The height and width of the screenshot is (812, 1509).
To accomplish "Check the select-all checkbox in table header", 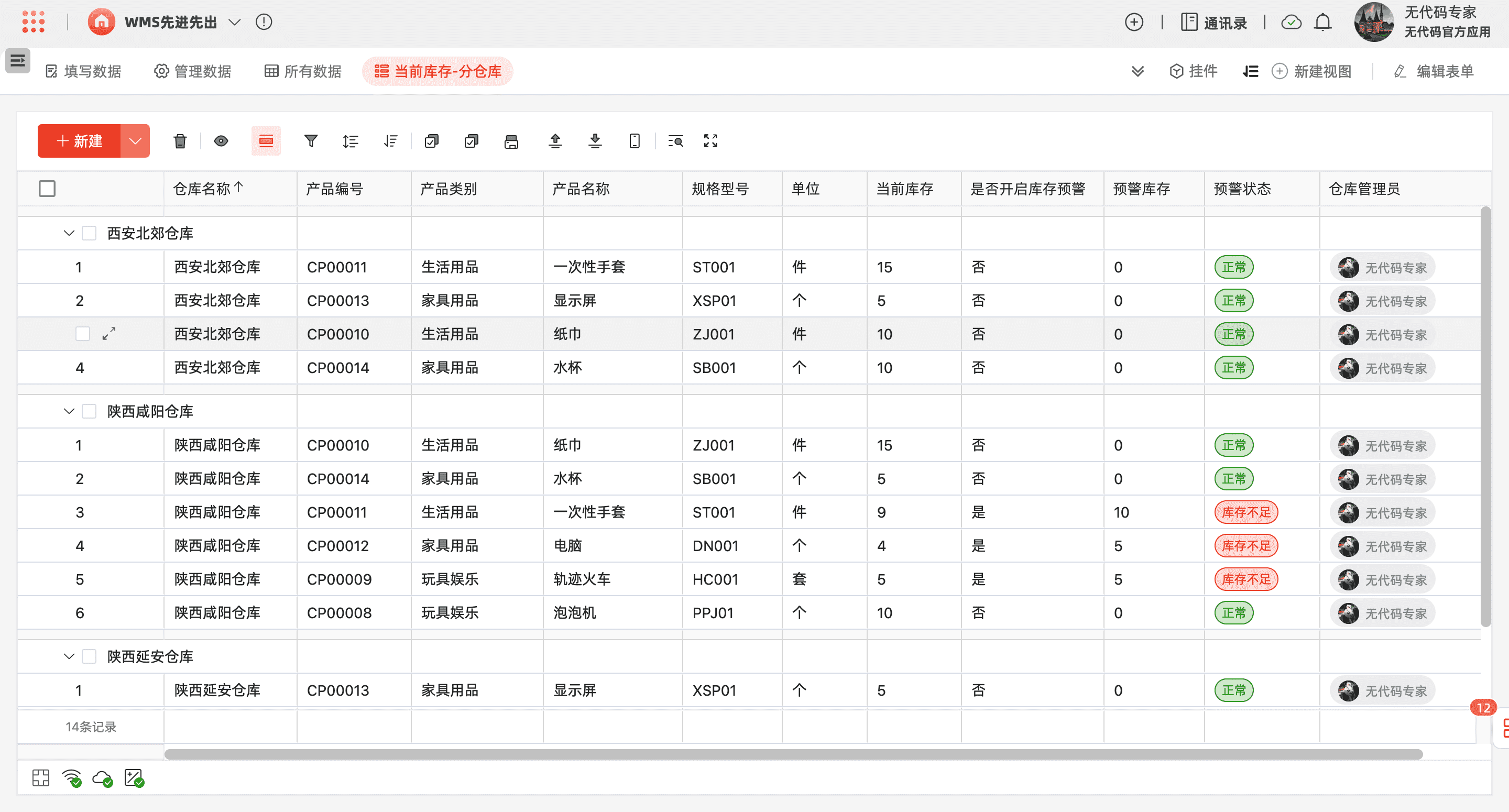I will tap(47, 189).
